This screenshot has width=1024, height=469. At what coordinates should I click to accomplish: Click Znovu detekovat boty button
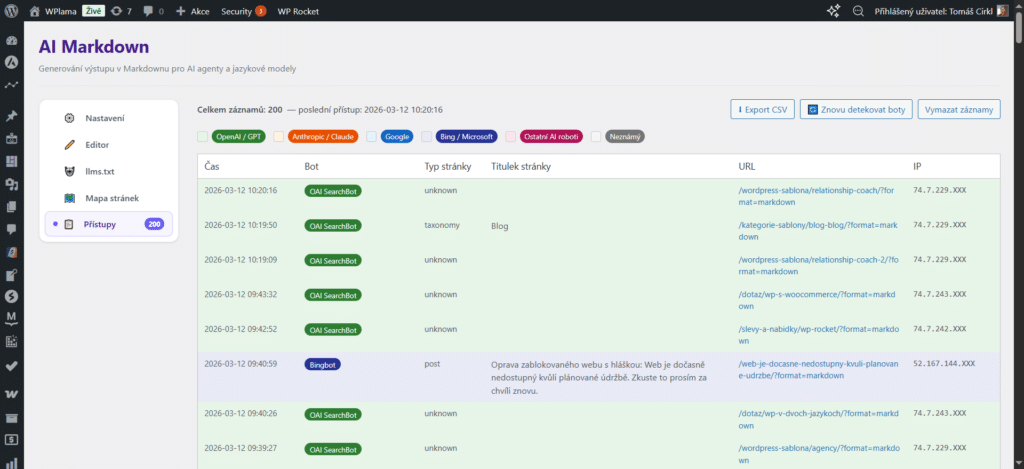coord(856,109)
